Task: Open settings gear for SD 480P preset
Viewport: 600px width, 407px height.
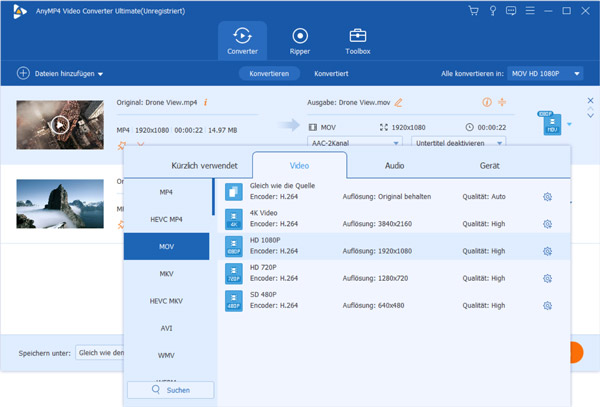Action: (547, 305)
